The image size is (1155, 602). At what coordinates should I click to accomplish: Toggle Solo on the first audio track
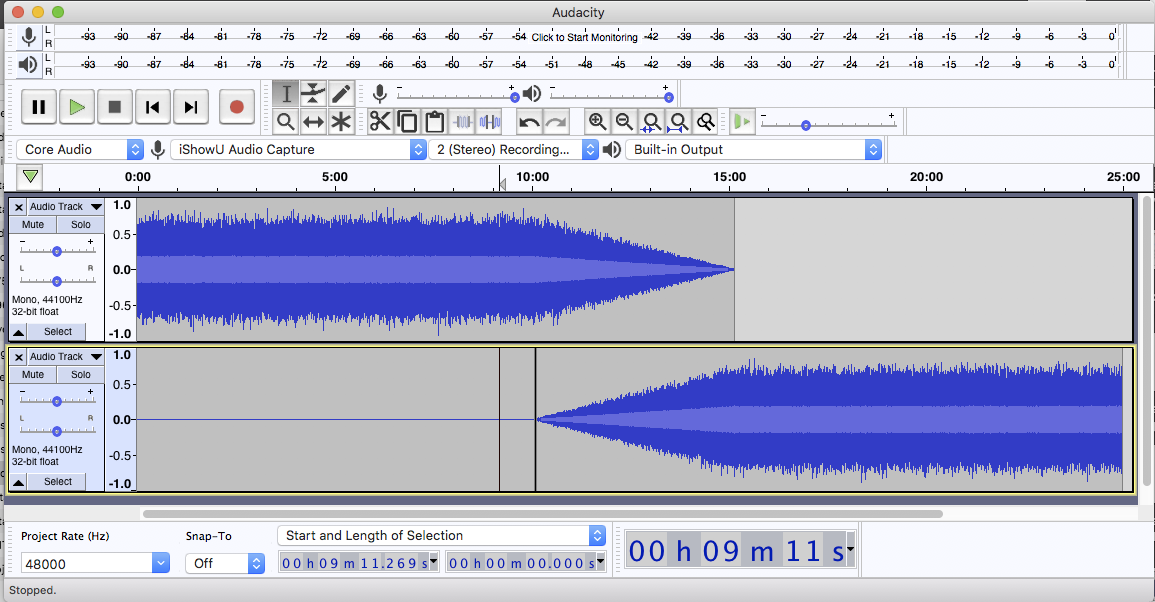81,225
